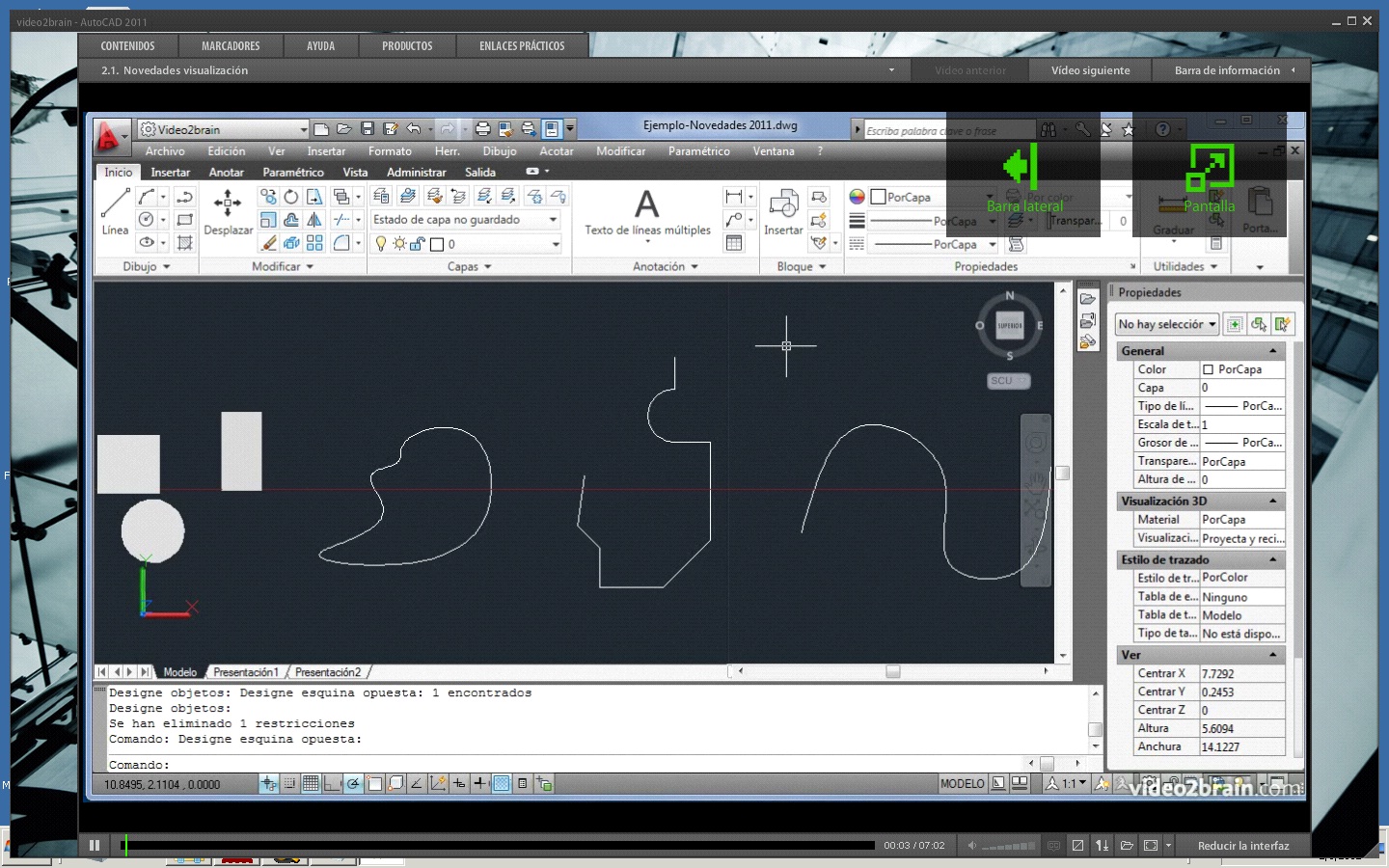Switch to the Presentación1 layout tab
1389x868 pixels.
(245, 672)
